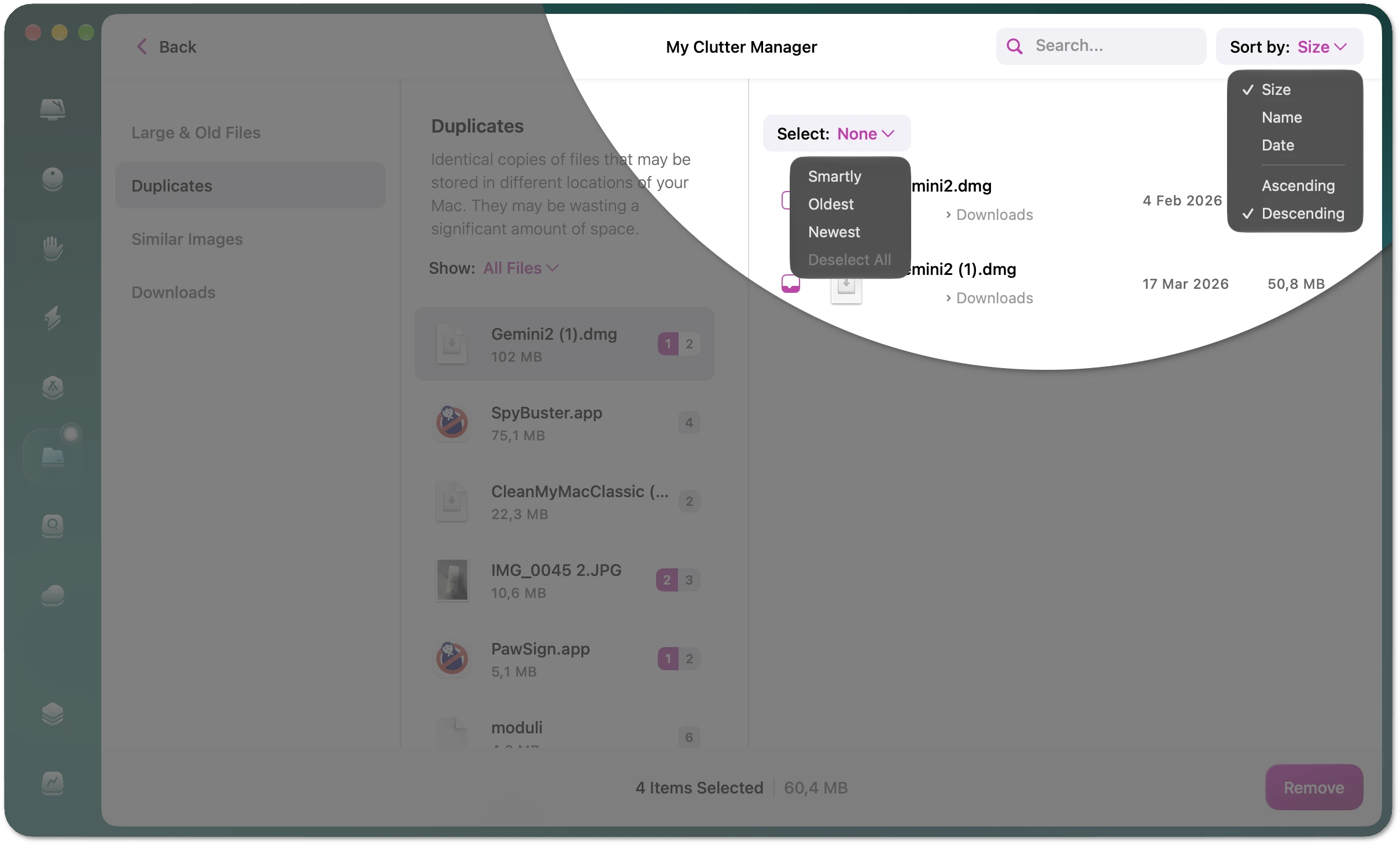Viewport: 1400px width, 845px height.
Task: Select the My Clutter folder icon in sidebar
Action: [x=53, y=457]
